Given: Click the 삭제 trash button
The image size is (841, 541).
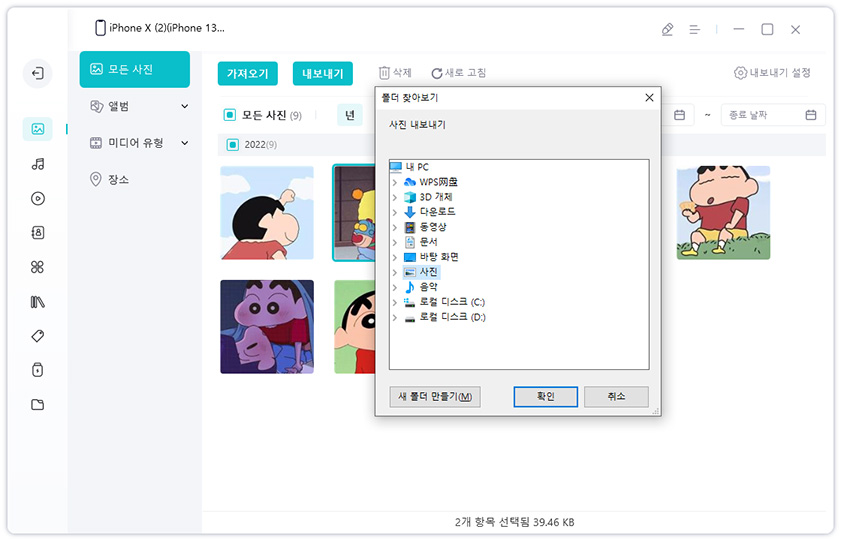Looking at the screenshot, I should point(395,72).
